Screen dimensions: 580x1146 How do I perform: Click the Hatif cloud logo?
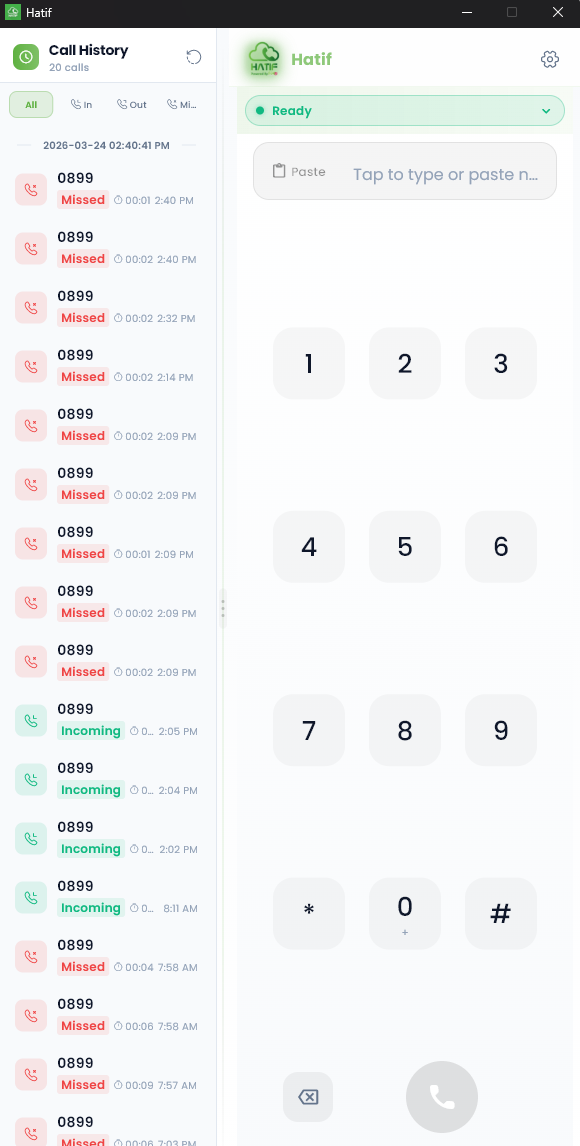(x=262, y=58)
